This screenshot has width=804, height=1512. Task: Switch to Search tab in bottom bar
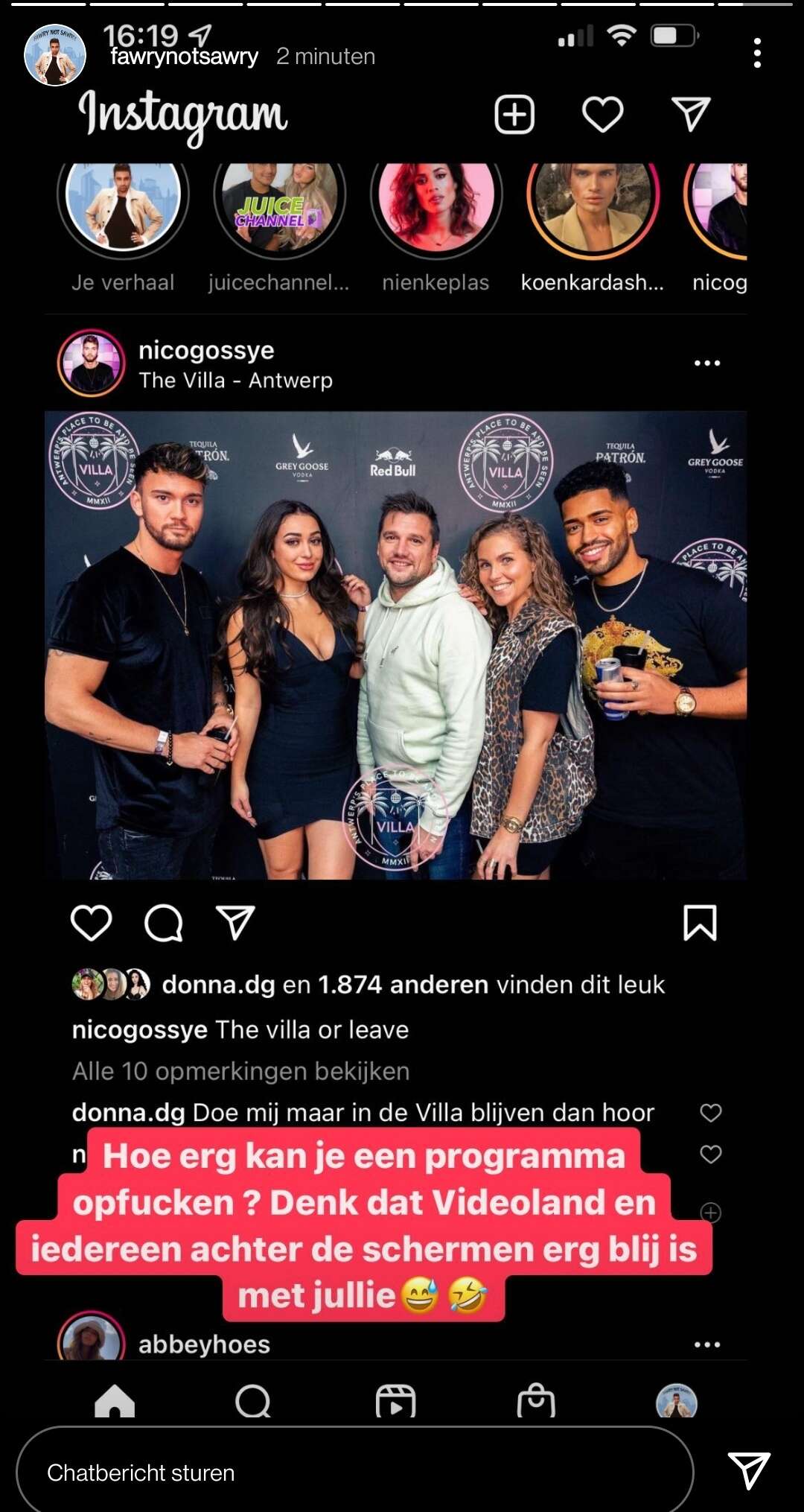coord(253,1401)
